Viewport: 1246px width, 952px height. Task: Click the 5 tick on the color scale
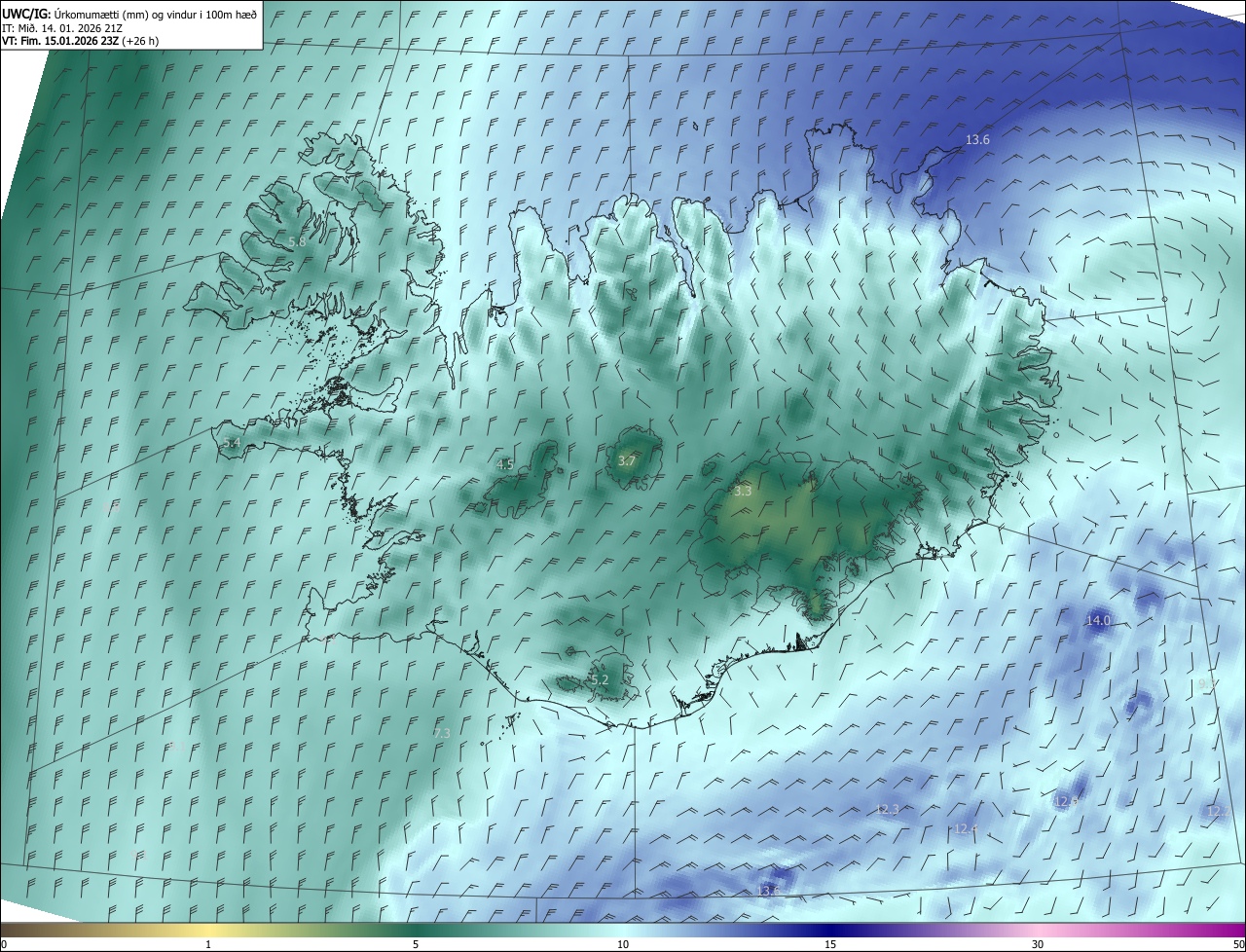tap(416, 944)
